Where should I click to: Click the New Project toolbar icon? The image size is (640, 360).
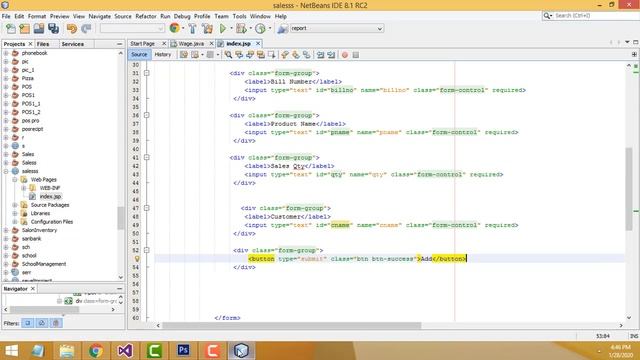point(24,29)
